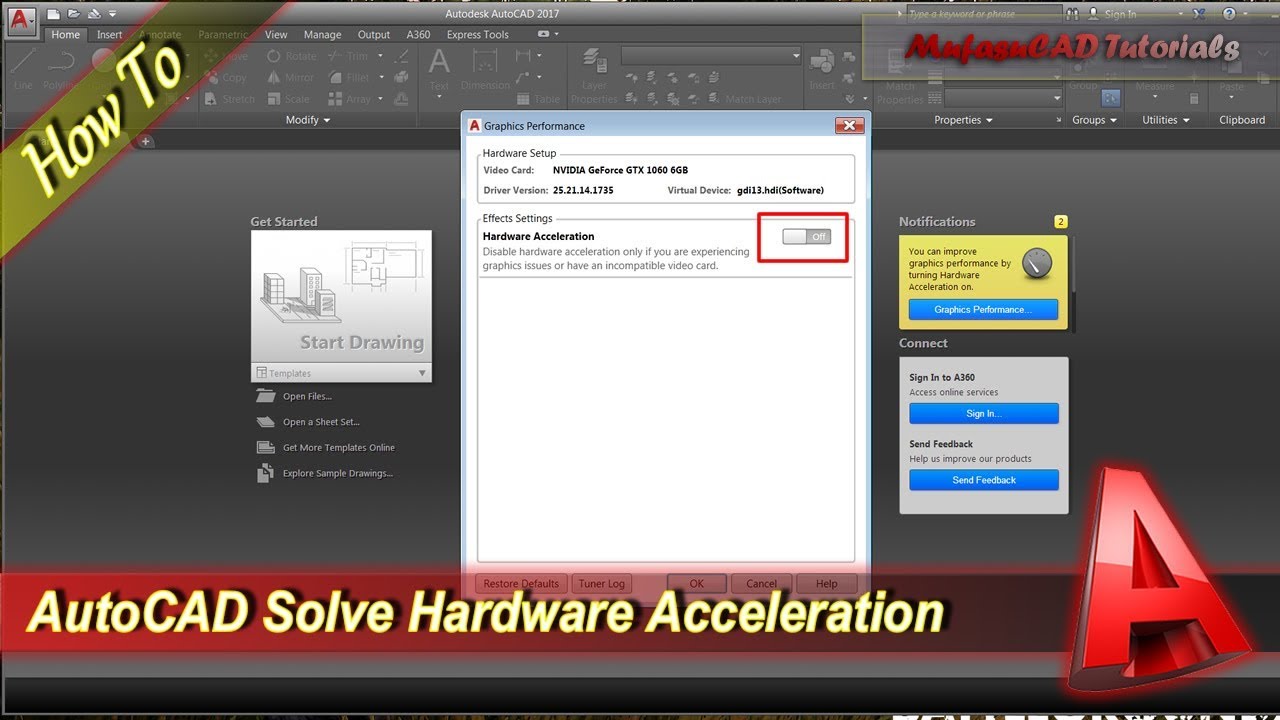Open the Array tool dropdown arrow
The height and width of the screenshot is (720, 1280).
[x=379, y=99]
